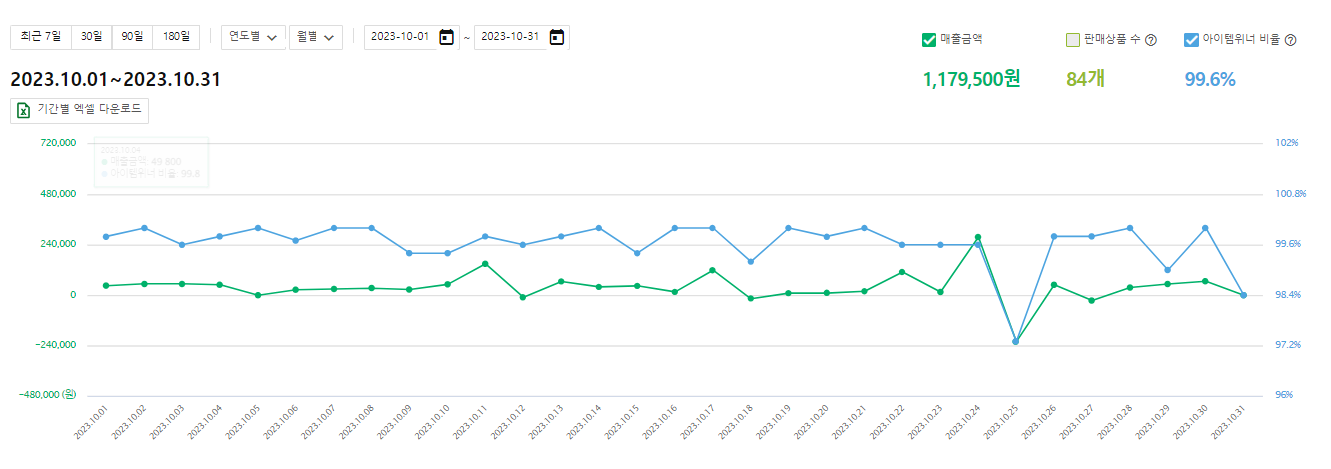
Task: Click the green Excel file icon
Action: pos(24,110)
